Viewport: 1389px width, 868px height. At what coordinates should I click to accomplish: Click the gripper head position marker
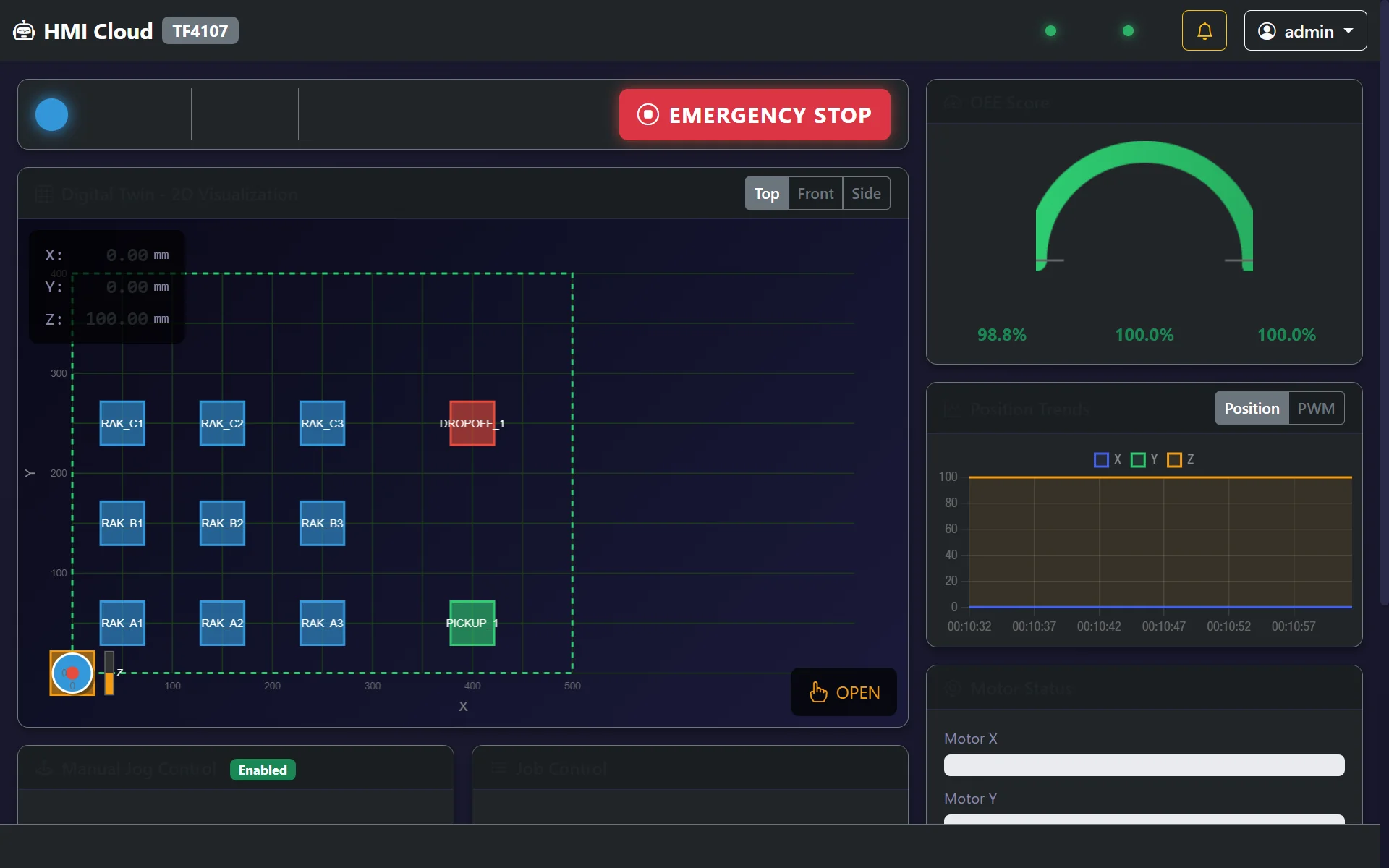[72, 673]
